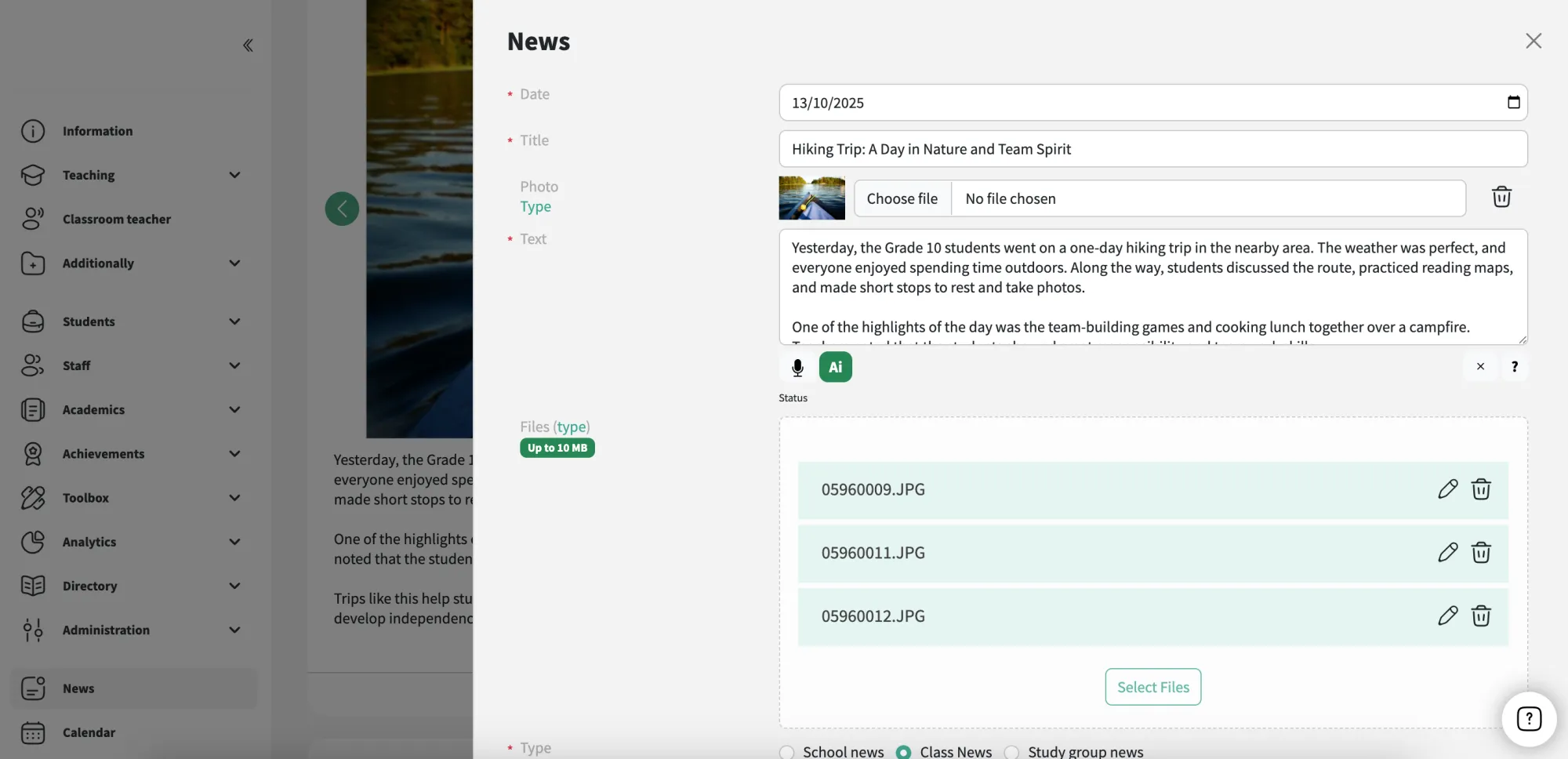Click the type link next to Files

point(572,427)
